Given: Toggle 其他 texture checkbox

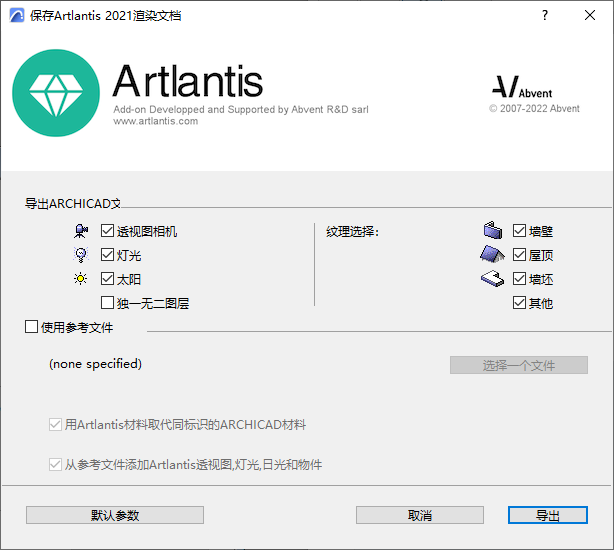Looking at the screenshot, I should [x=519, y=303].
